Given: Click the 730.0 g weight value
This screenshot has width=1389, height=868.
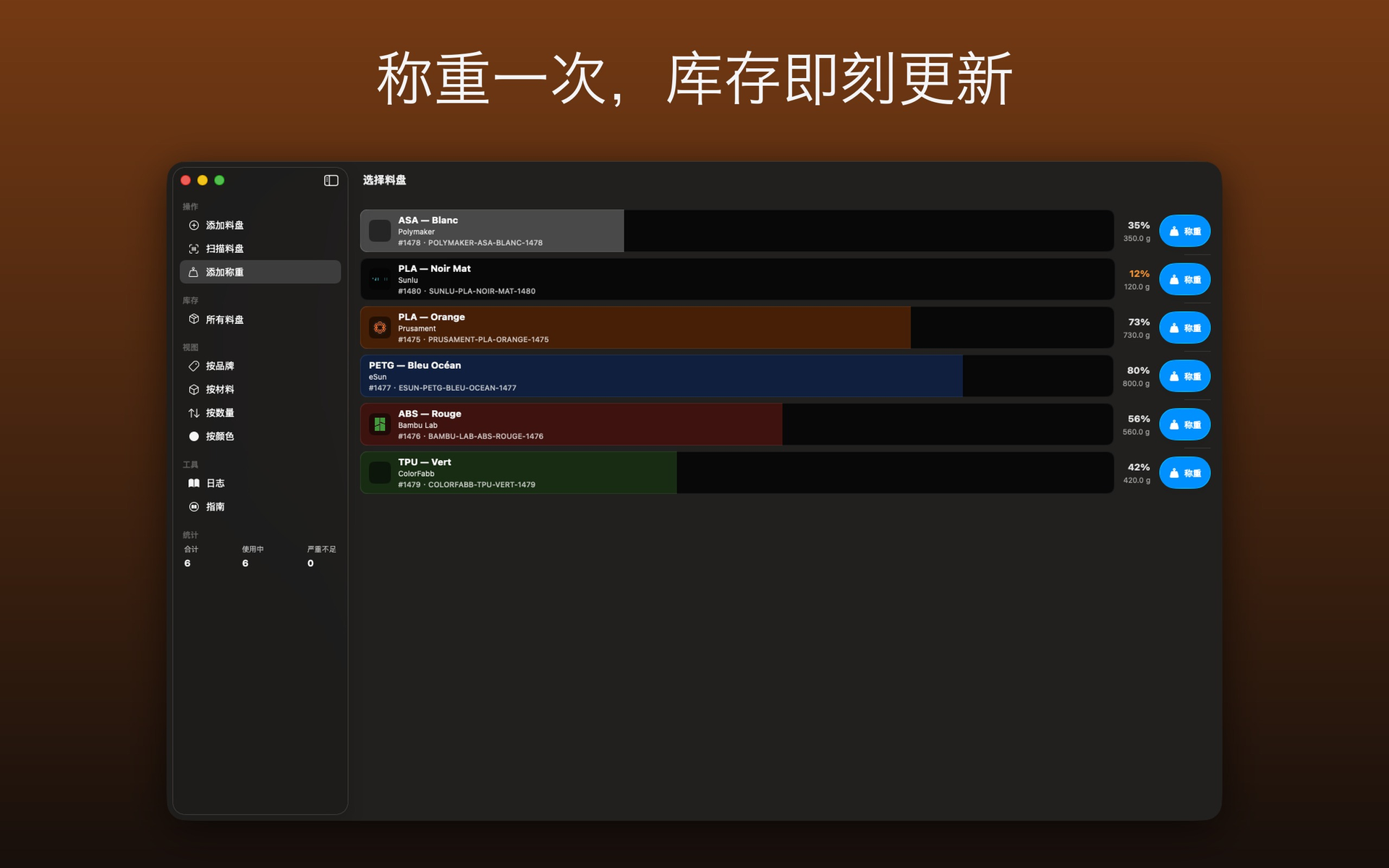Looking at the screenshot, I should 1137,336.
